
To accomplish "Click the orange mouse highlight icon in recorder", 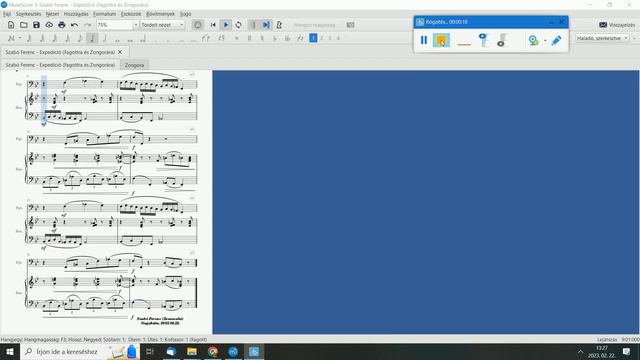I will click(x=441, y=40).
